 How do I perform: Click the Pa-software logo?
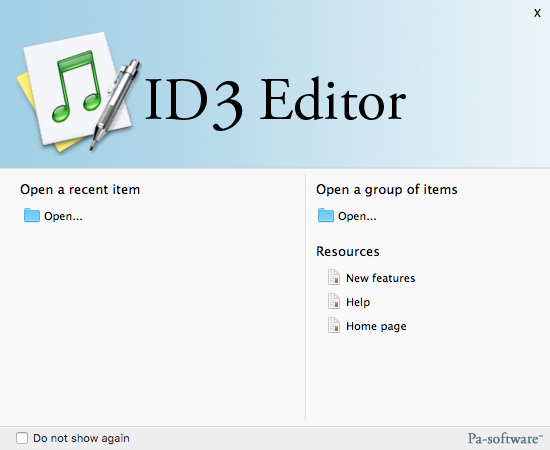tap(505, 438)
